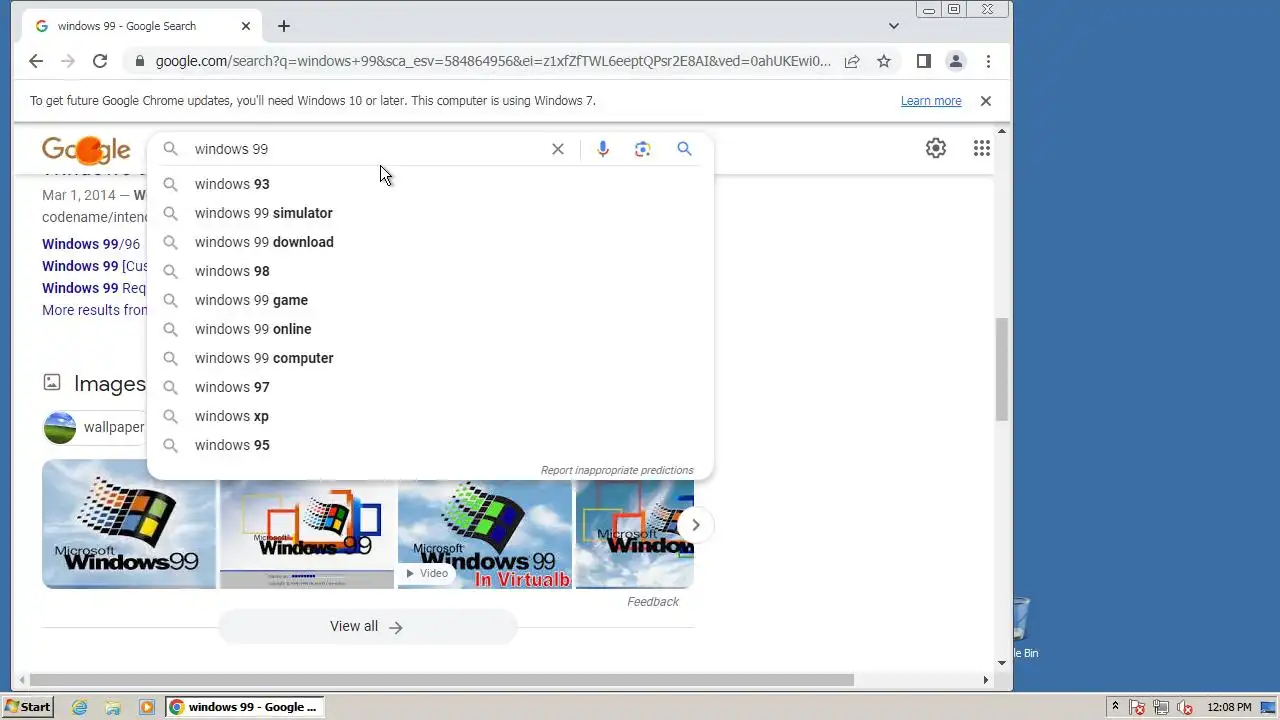Focus the search box containing windows 99

point(365,149)
